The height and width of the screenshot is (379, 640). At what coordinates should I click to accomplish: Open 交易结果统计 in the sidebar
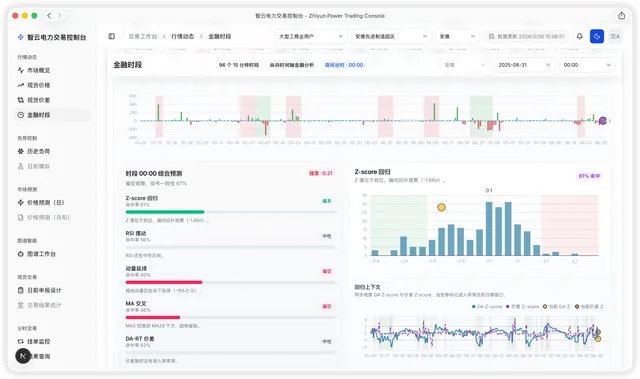point(52,305)
